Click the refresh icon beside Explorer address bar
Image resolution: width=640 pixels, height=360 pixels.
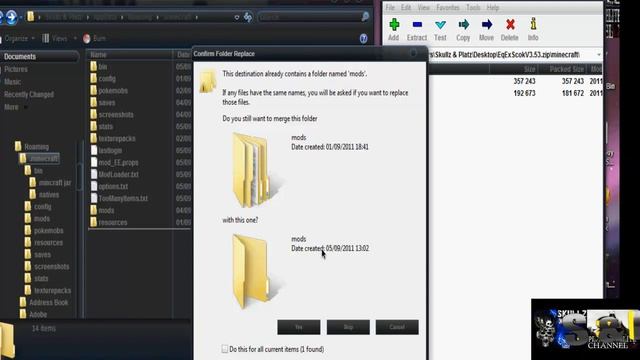point(248,17)
